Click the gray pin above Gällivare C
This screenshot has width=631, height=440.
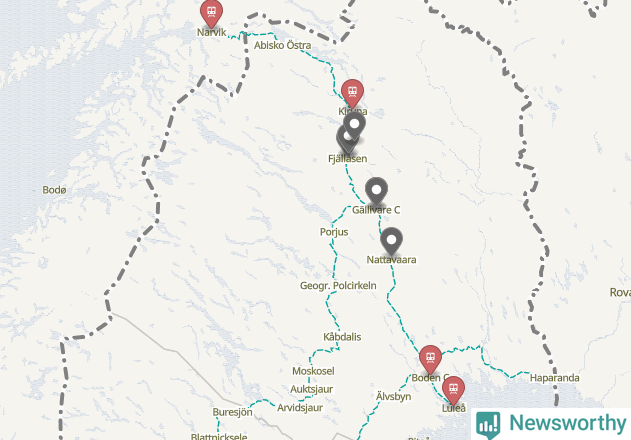pyautogui.click(x=376, y=191)
